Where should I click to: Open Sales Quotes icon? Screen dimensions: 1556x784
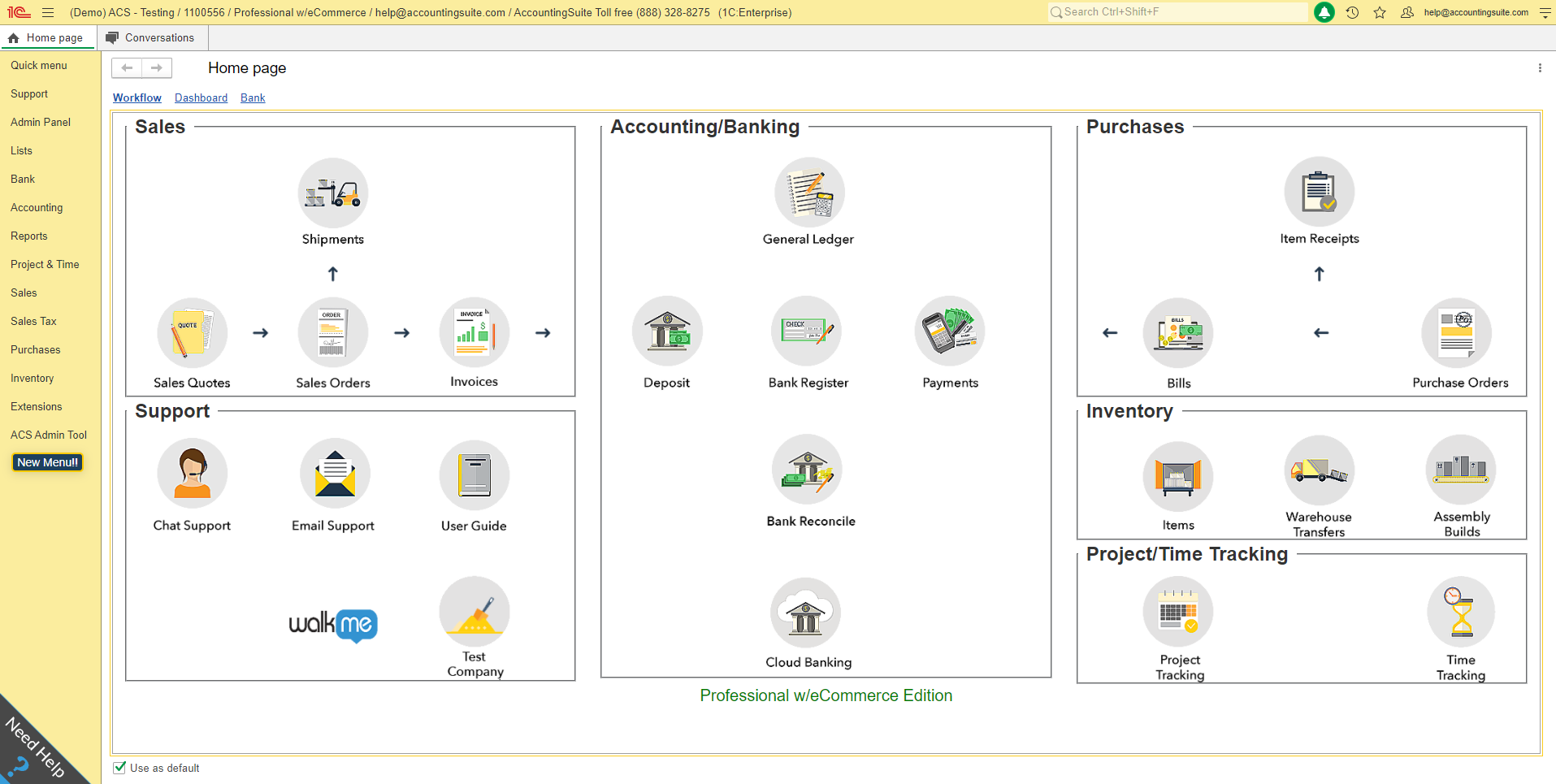click(193, 333)
